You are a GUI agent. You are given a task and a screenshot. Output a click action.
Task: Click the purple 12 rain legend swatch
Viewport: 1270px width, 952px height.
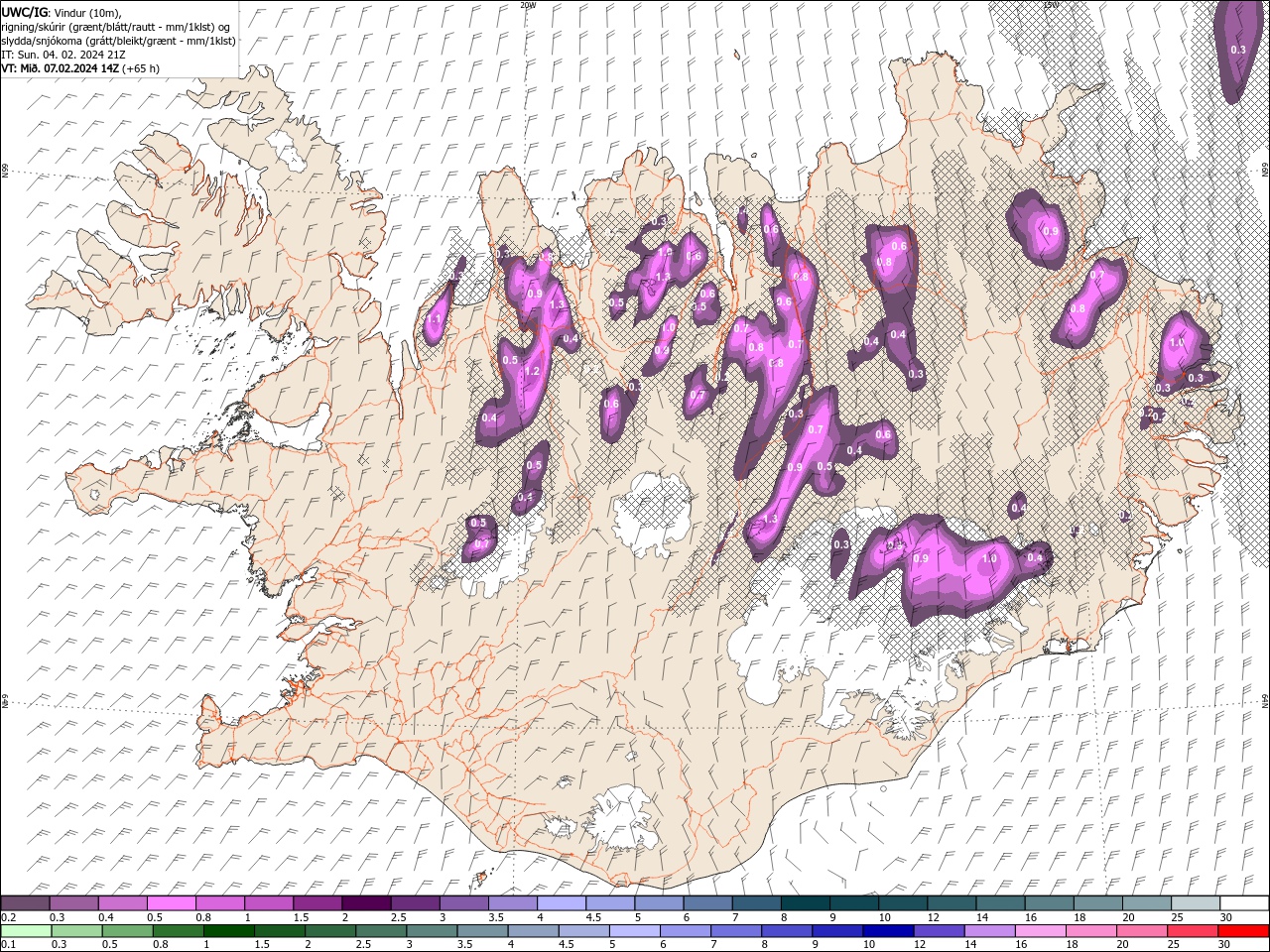coord(938,931)
